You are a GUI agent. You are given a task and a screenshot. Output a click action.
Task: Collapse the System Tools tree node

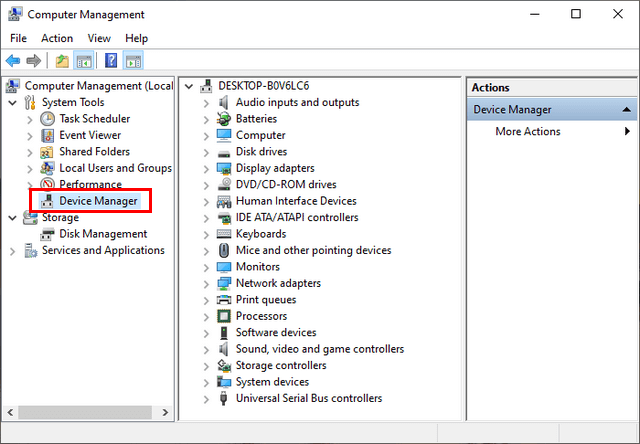(13, 102)
